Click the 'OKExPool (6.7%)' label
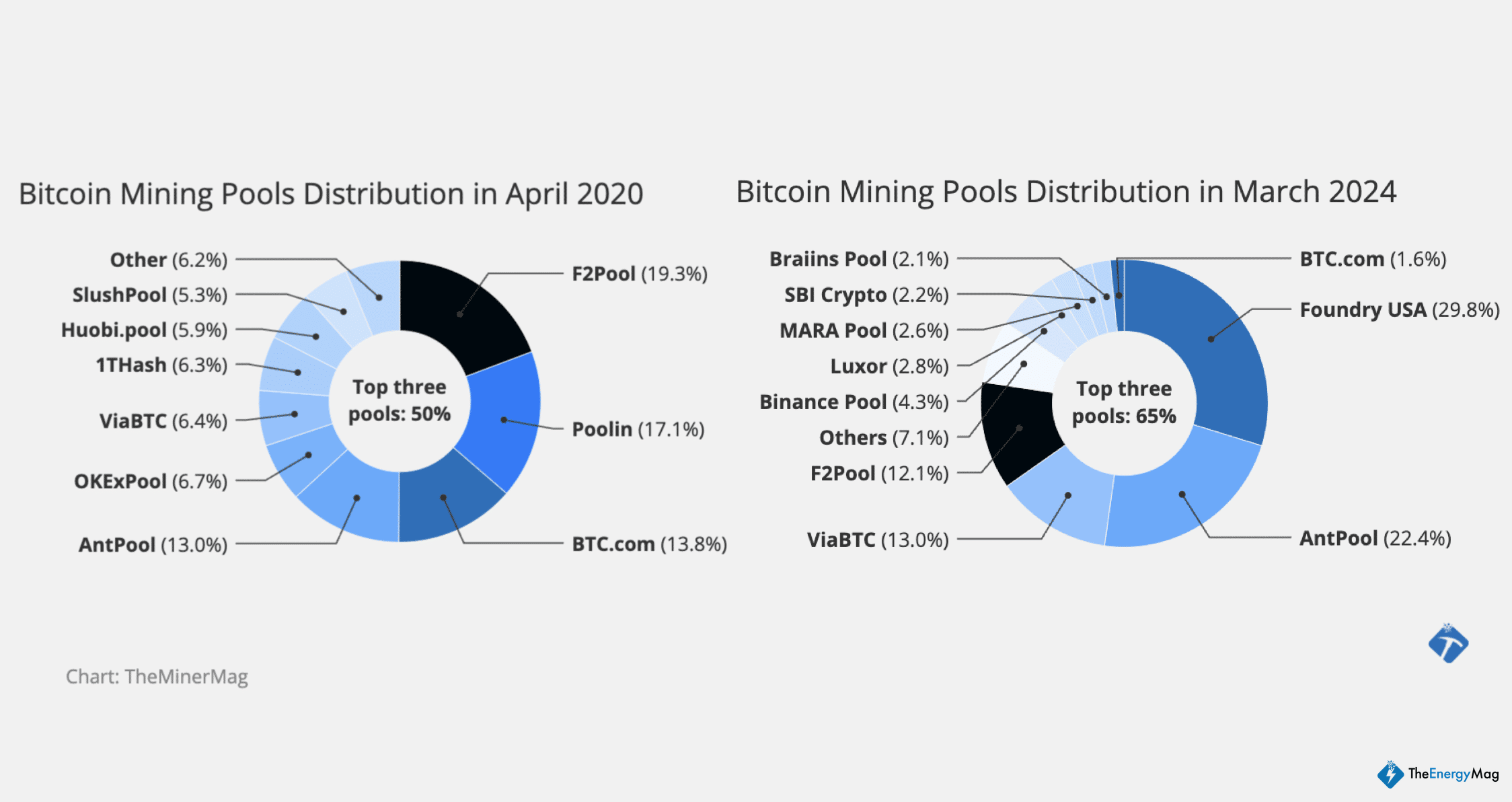This screenshot has height=802, width=1512. point(151,481)
